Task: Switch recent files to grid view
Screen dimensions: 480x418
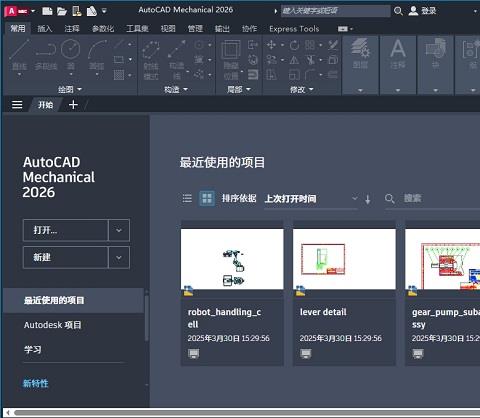Action: 207,199
